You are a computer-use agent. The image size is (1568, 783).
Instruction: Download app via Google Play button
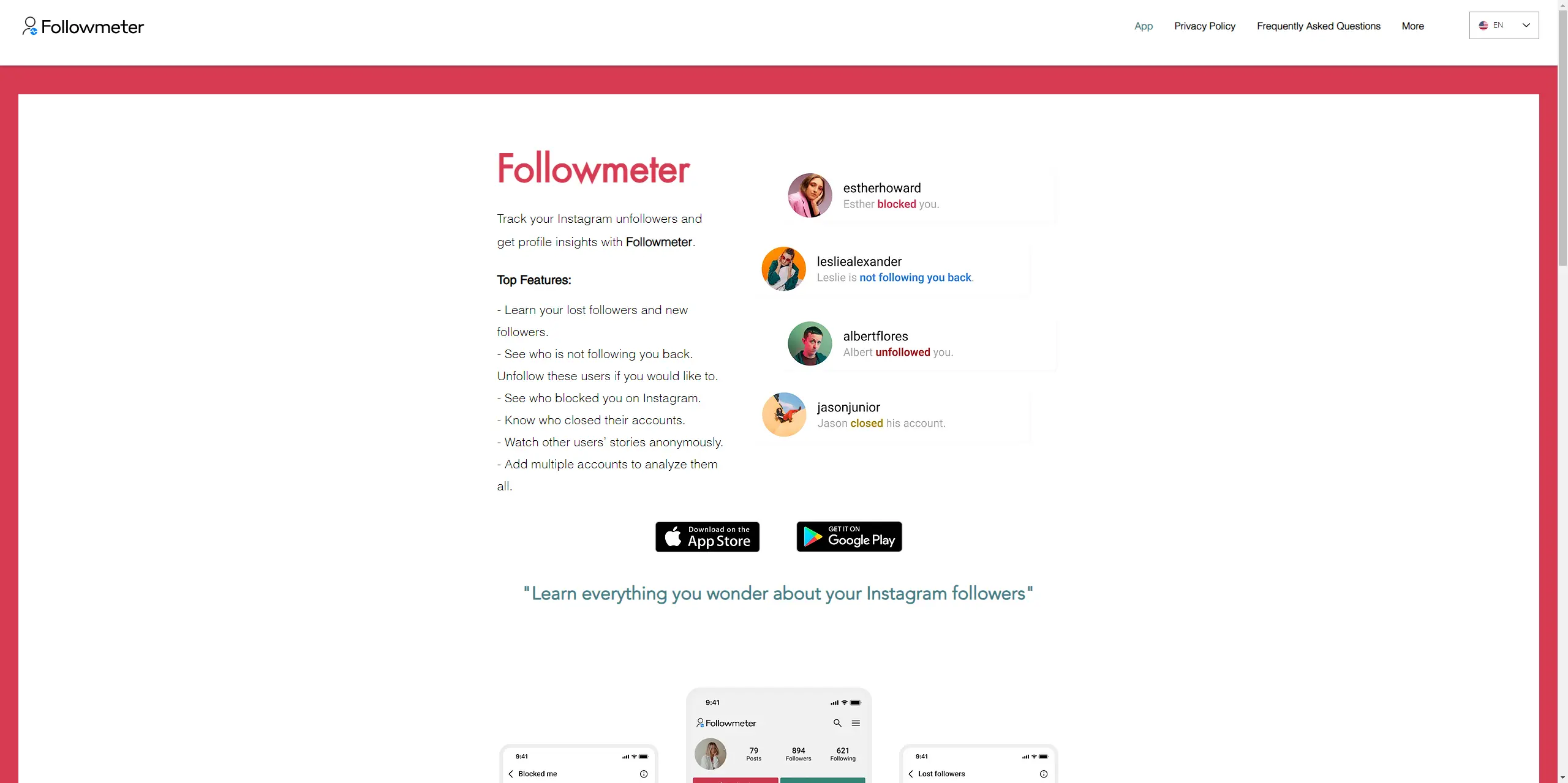click(849, 536)
